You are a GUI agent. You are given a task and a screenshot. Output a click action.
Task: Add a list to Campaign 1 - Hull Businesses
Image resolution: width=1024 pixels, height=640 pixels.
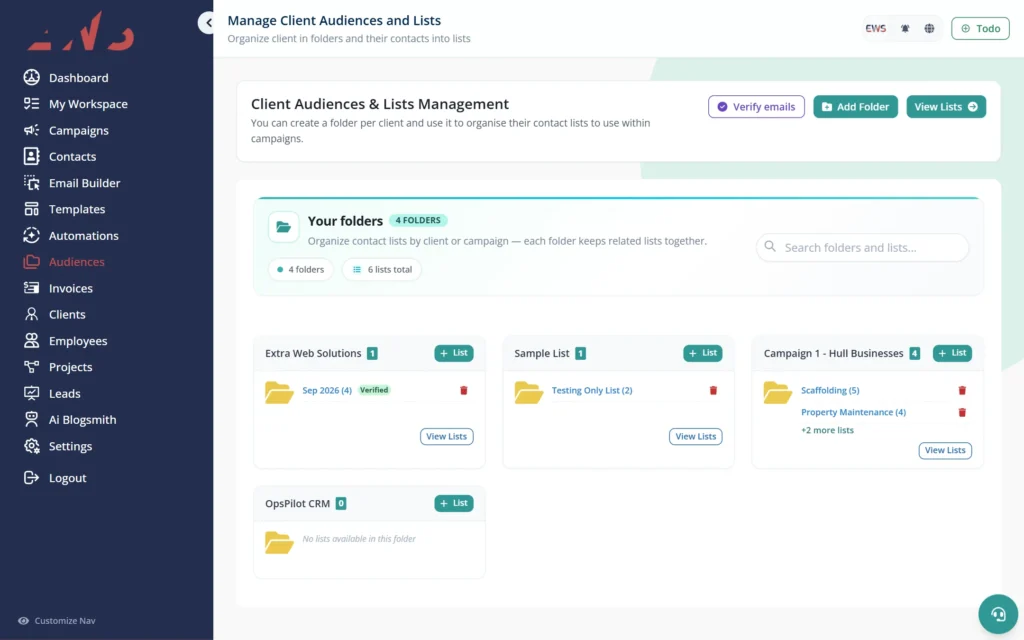click(952, 353)
